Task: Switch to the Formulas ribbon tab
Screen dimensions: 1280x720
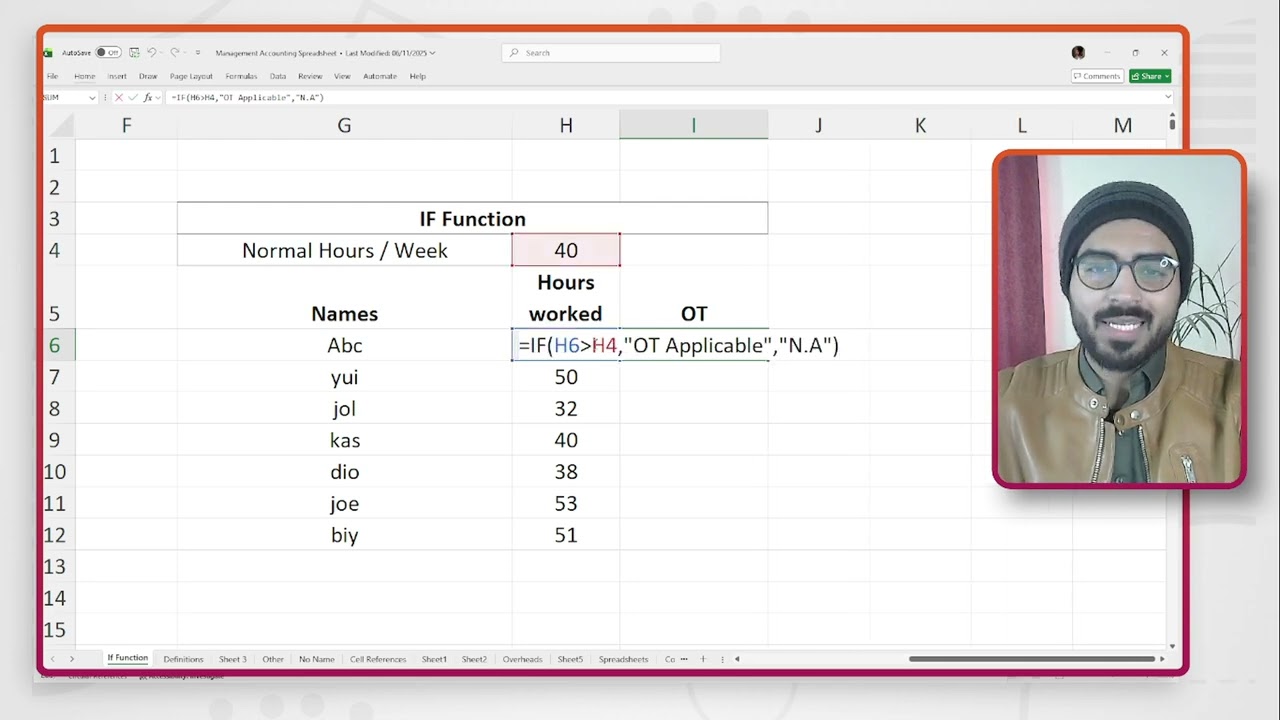Action: click(x=241, y=76)
